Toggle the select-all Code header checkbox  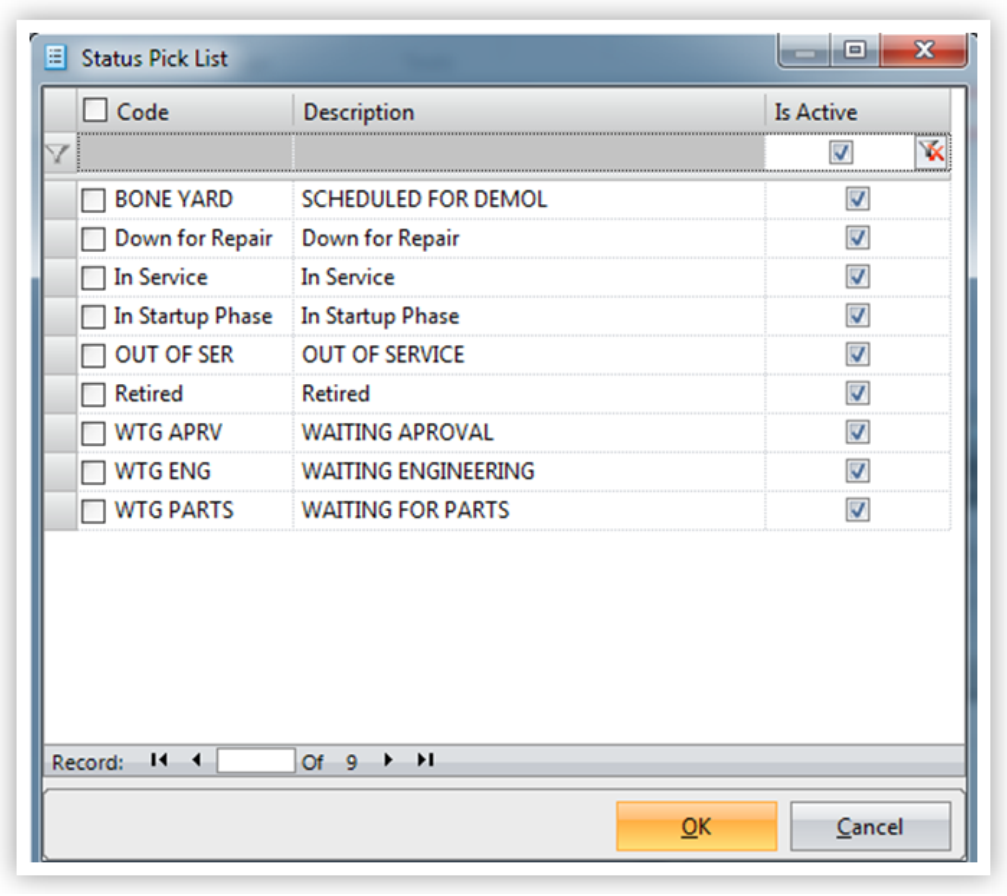tap(95, 110)
